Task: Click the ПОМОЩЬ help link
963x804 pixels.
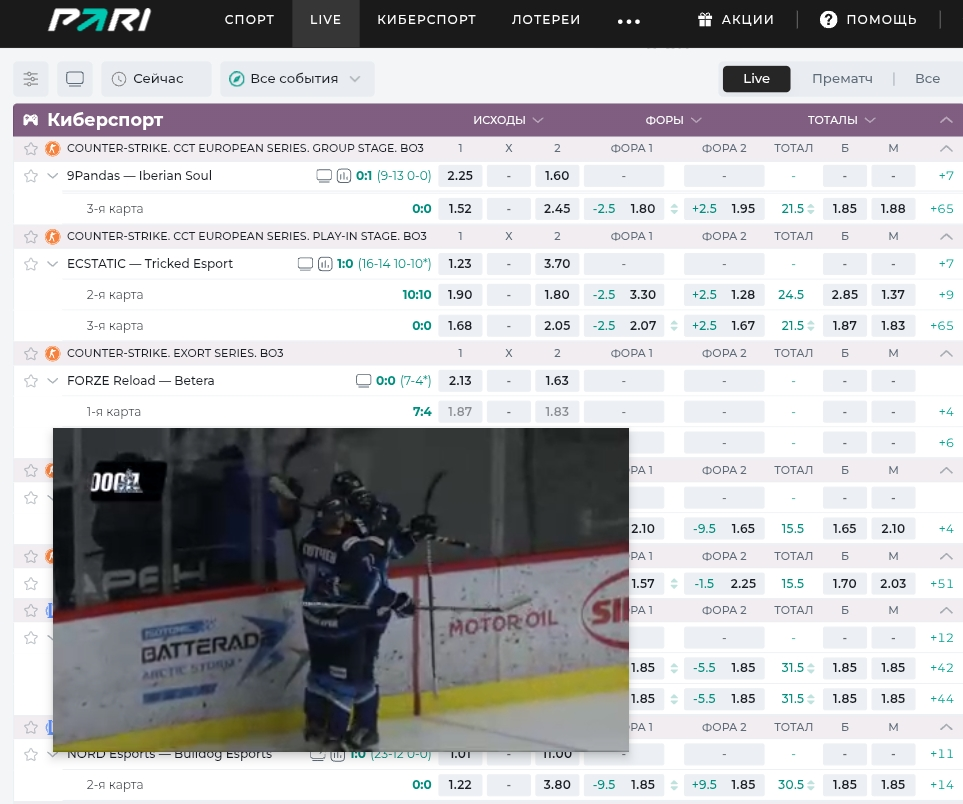Action: [868, 20]
